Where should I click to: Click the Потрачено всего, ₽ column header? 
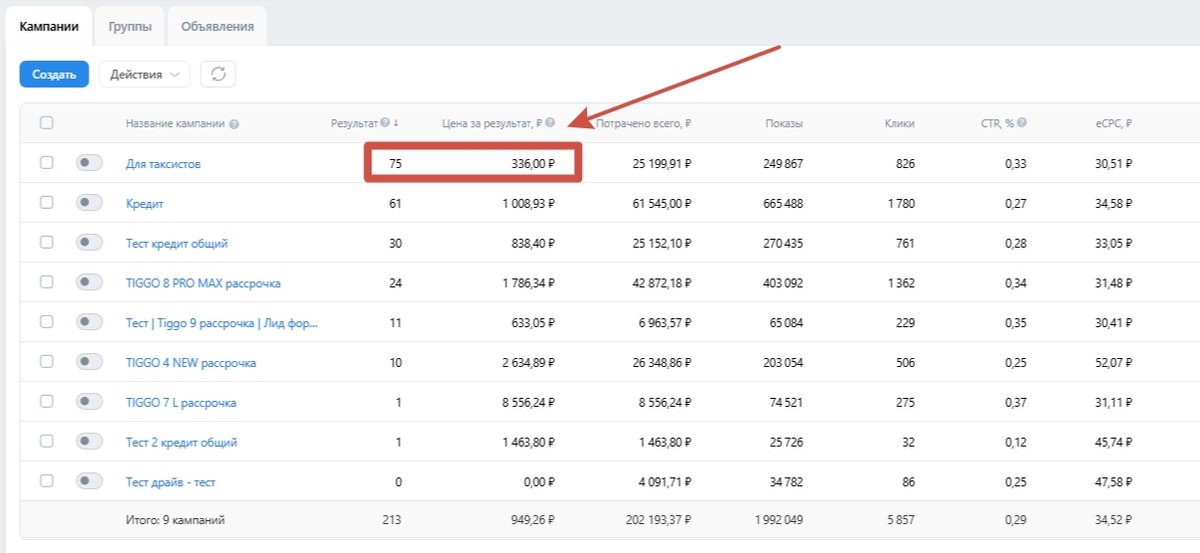(643, 124)
